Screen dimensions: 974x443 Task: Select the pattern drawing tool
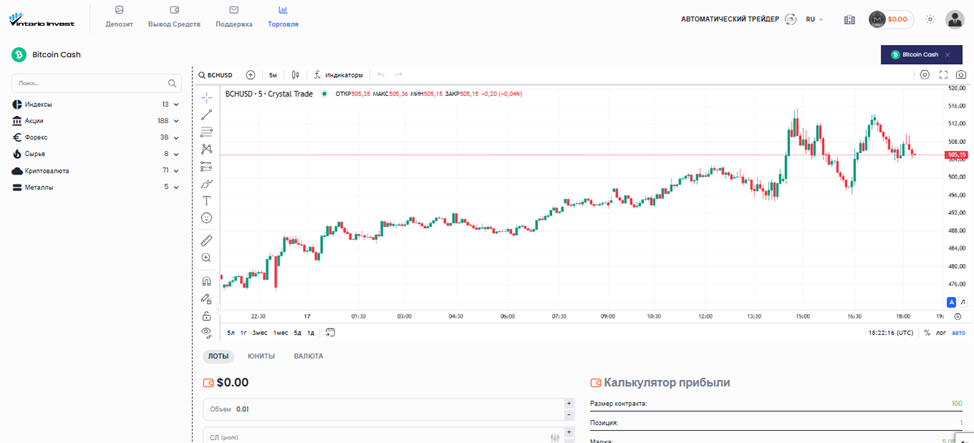coord(207,149)
